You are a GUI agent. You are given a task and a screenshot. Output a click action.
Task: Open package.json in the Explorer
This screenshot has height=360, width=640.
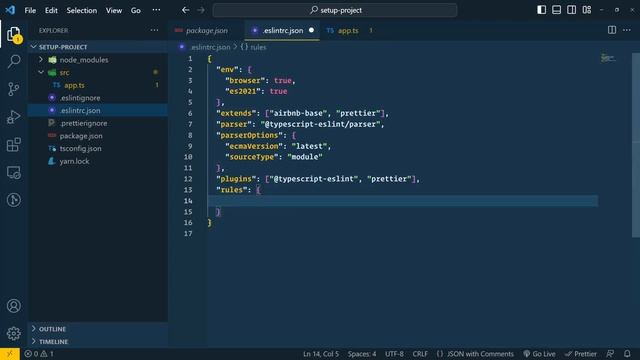98,136
